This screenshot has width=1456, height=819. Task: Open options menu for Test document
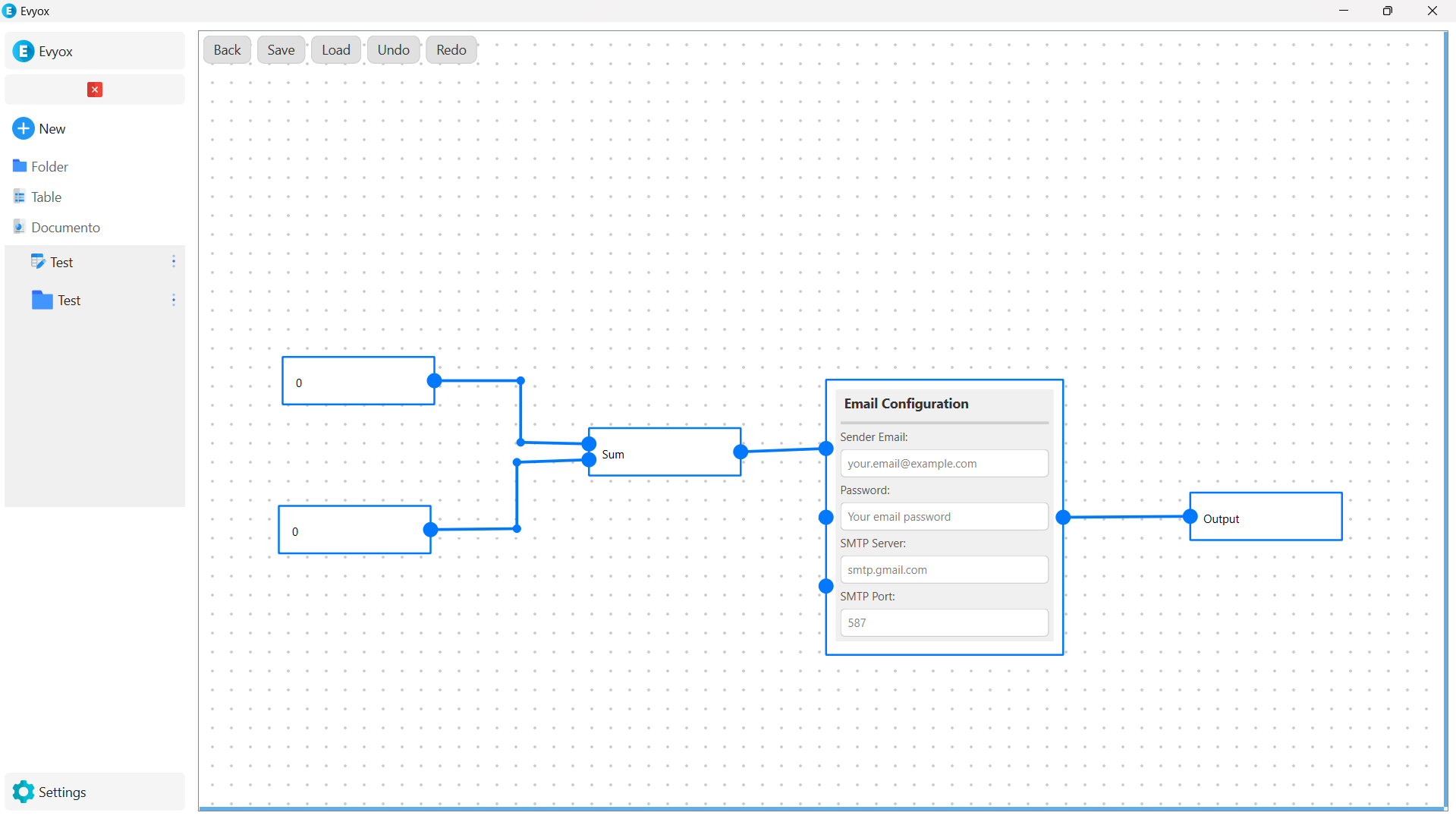tap(174, 261)
